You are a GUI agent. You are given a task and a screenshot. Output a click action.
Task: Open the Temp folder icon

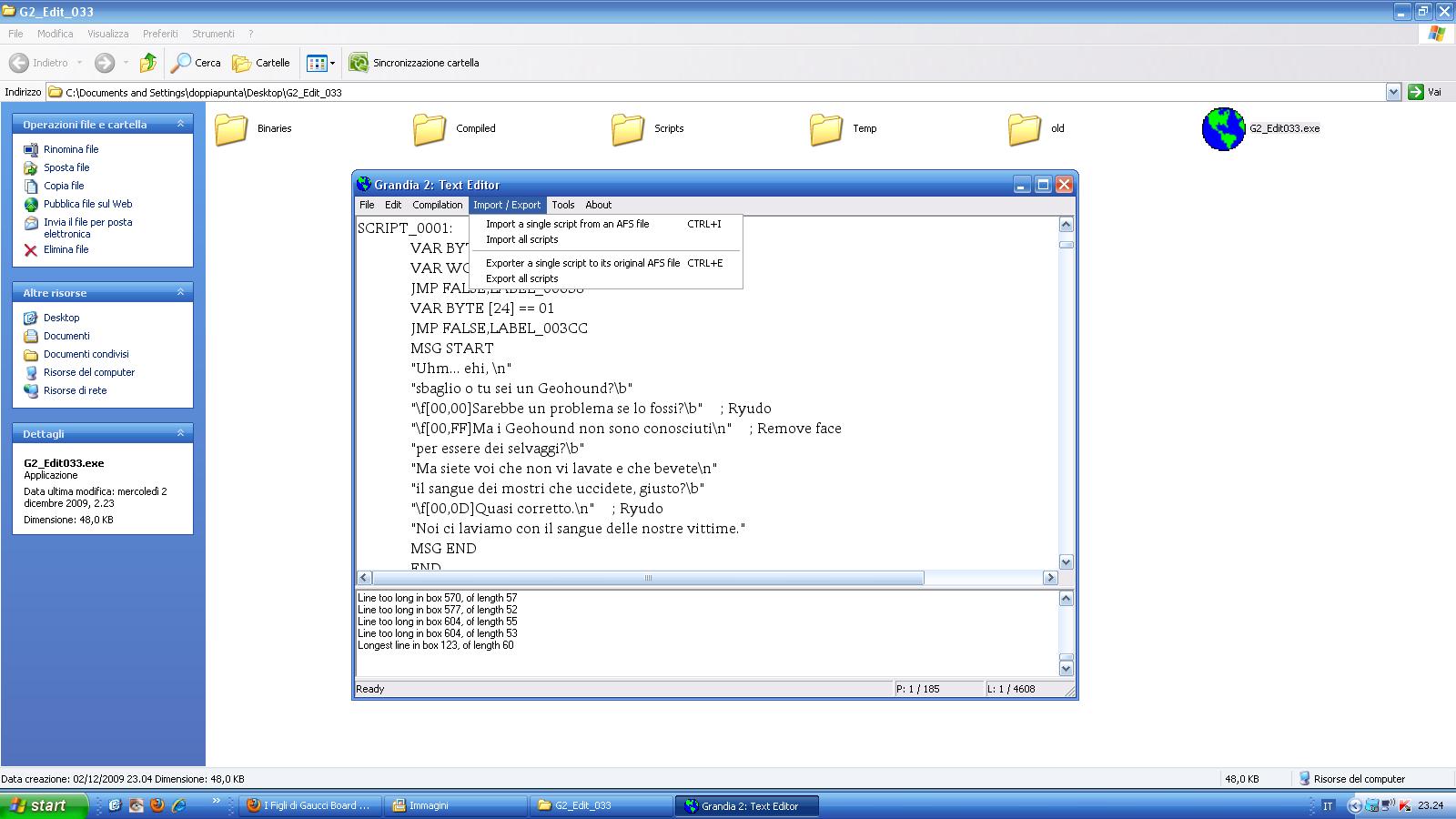[826, 129]
